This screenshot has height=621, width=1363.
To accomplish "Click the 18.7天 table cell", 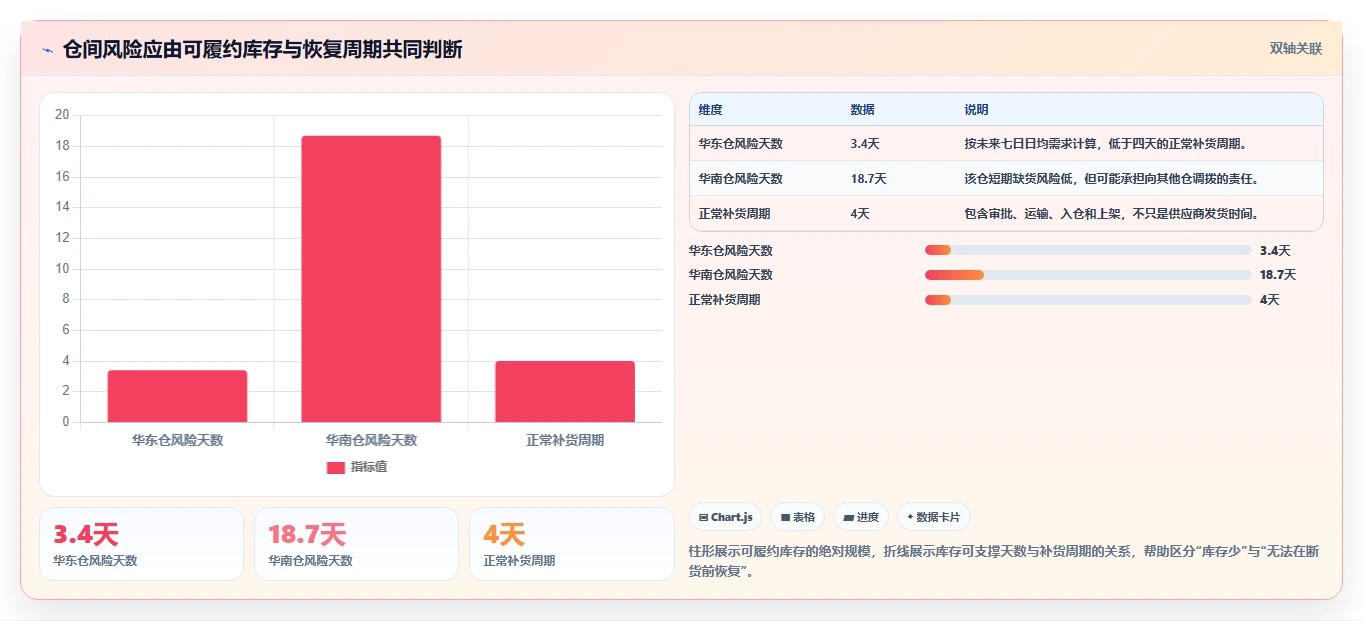I will pos(868,179).
